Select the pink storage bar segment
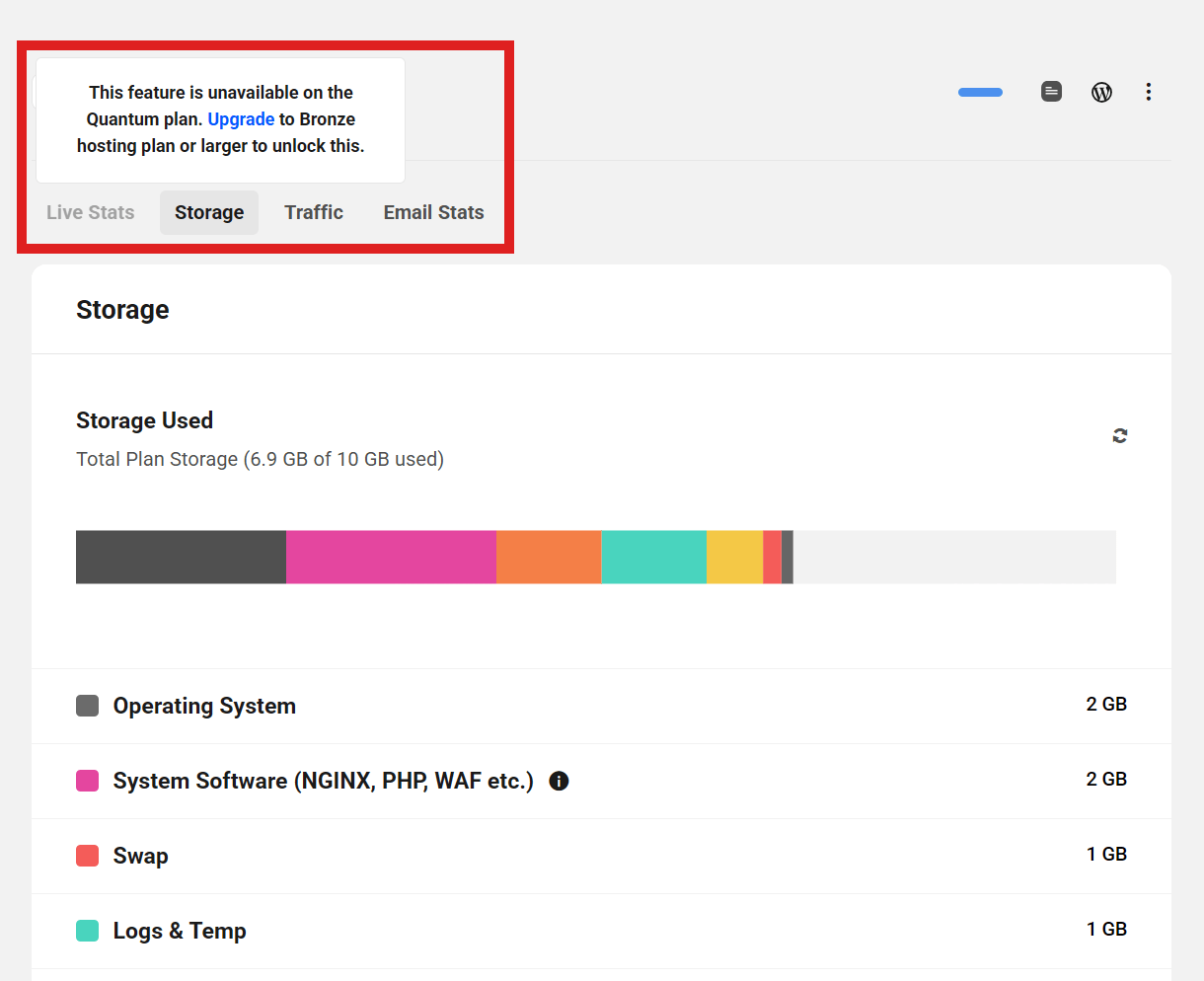This screenshot has width=1204, height=981. pos(391,557)
